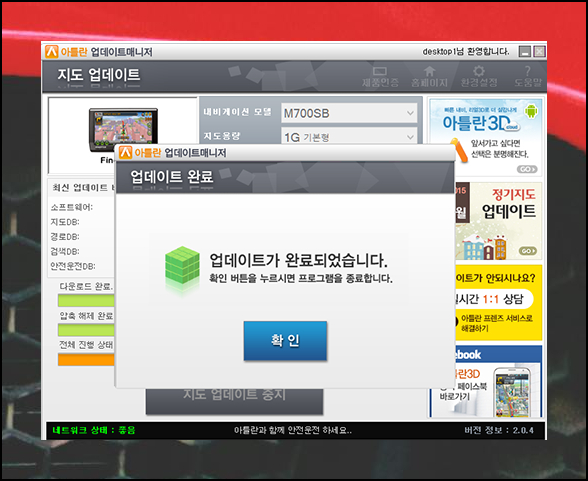588x481 pixels.
Task: Click desktop1님 환영합니다 greeting text
Action: click(466, 52)
